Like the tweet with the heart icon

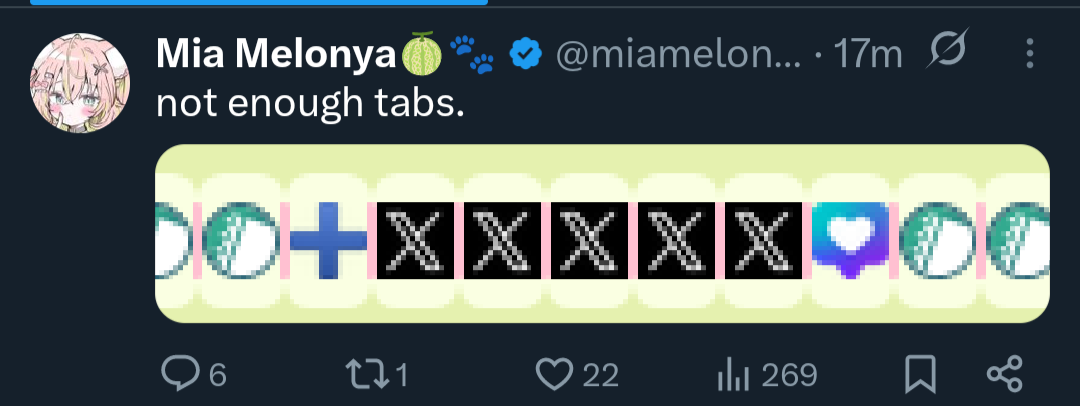(552, 375)
